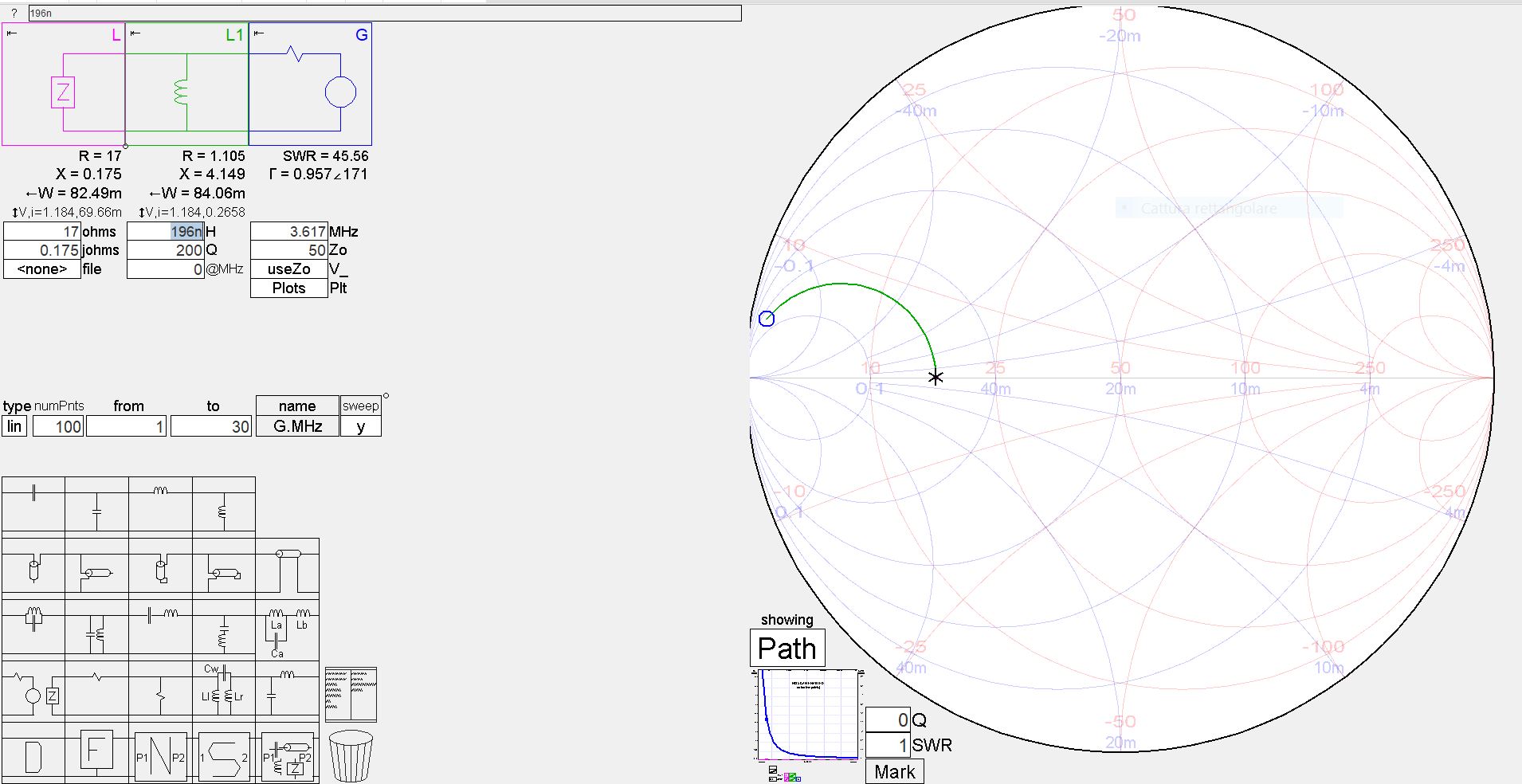Screen dimensions: 1522x784
Task: Click the blue circle marker on Smith chart
Action: coord(767,319)
